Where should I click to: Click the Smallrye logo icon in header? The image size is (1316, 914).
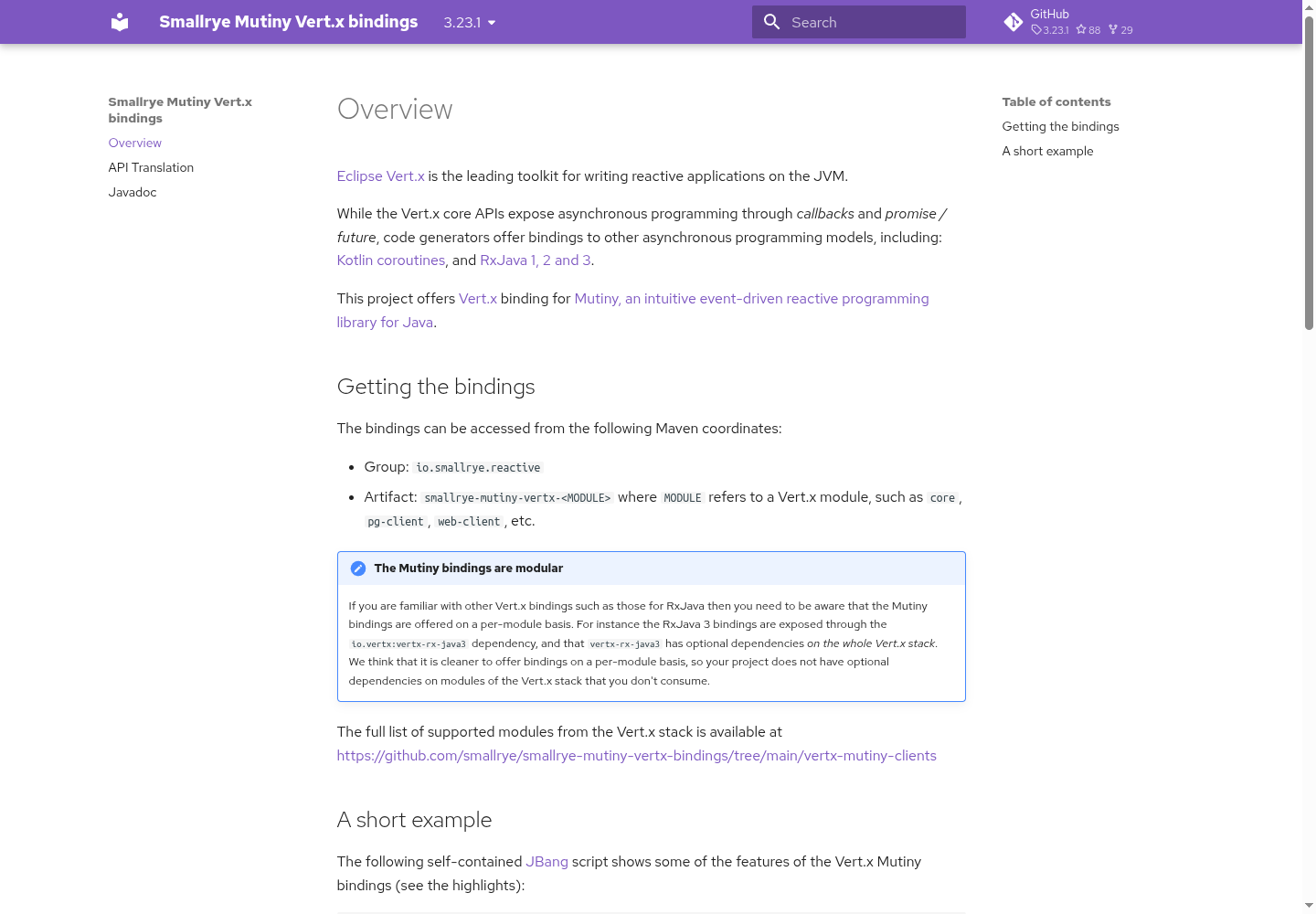[120, 22]
